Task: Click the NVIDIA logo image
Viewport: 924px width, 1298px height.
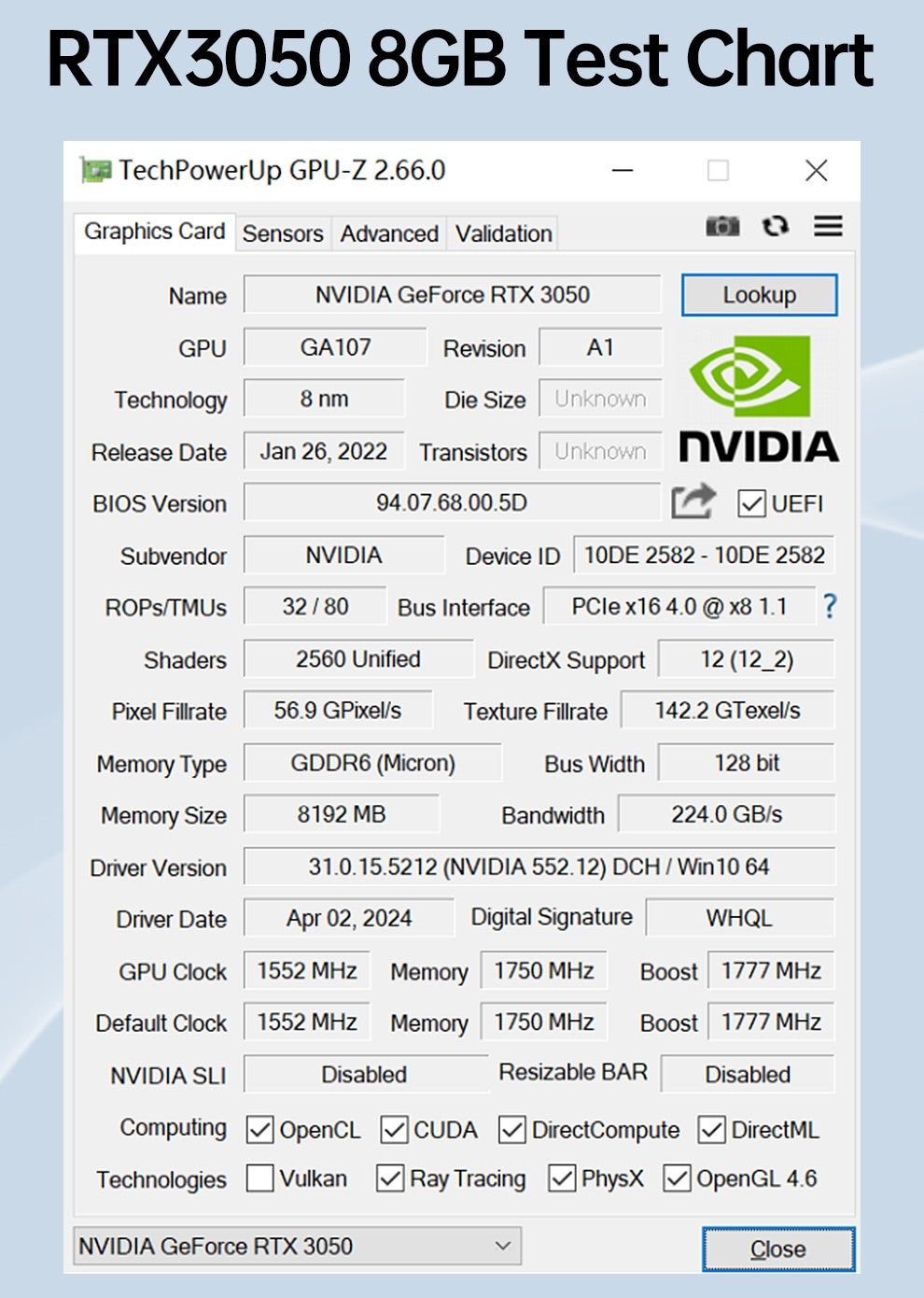Action: coord(758,399)
